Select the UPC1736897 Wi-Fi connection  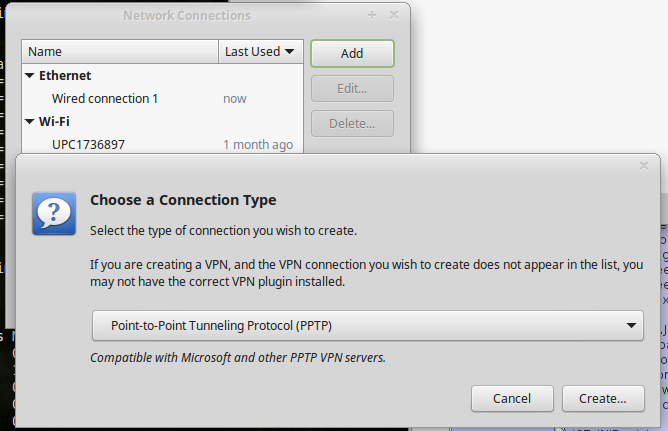(x=162, y=144)
